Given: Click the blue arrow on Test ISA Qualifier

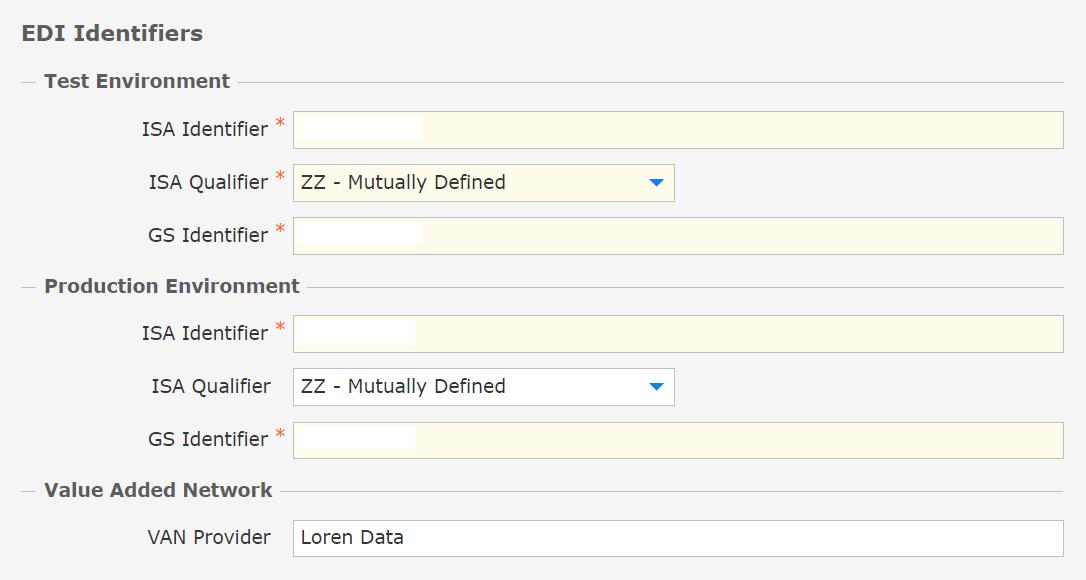Looking at the screenshot, I should [x=656, y=183].
